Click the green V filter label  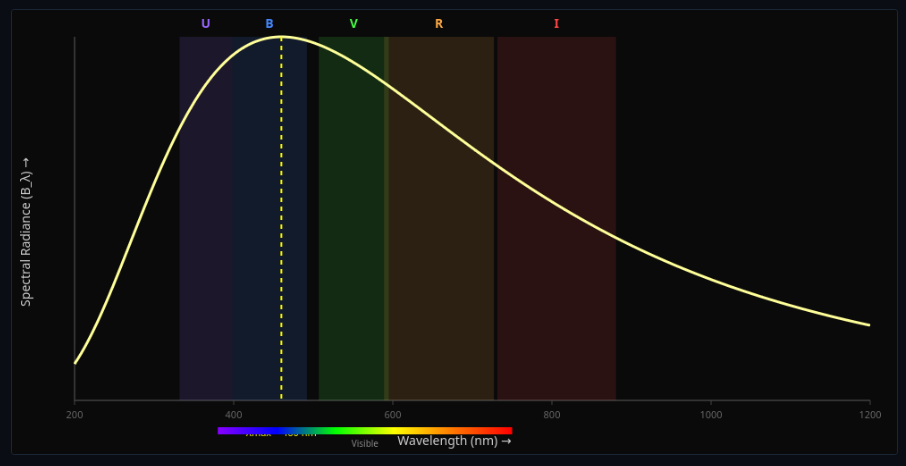tap(353, 24)
